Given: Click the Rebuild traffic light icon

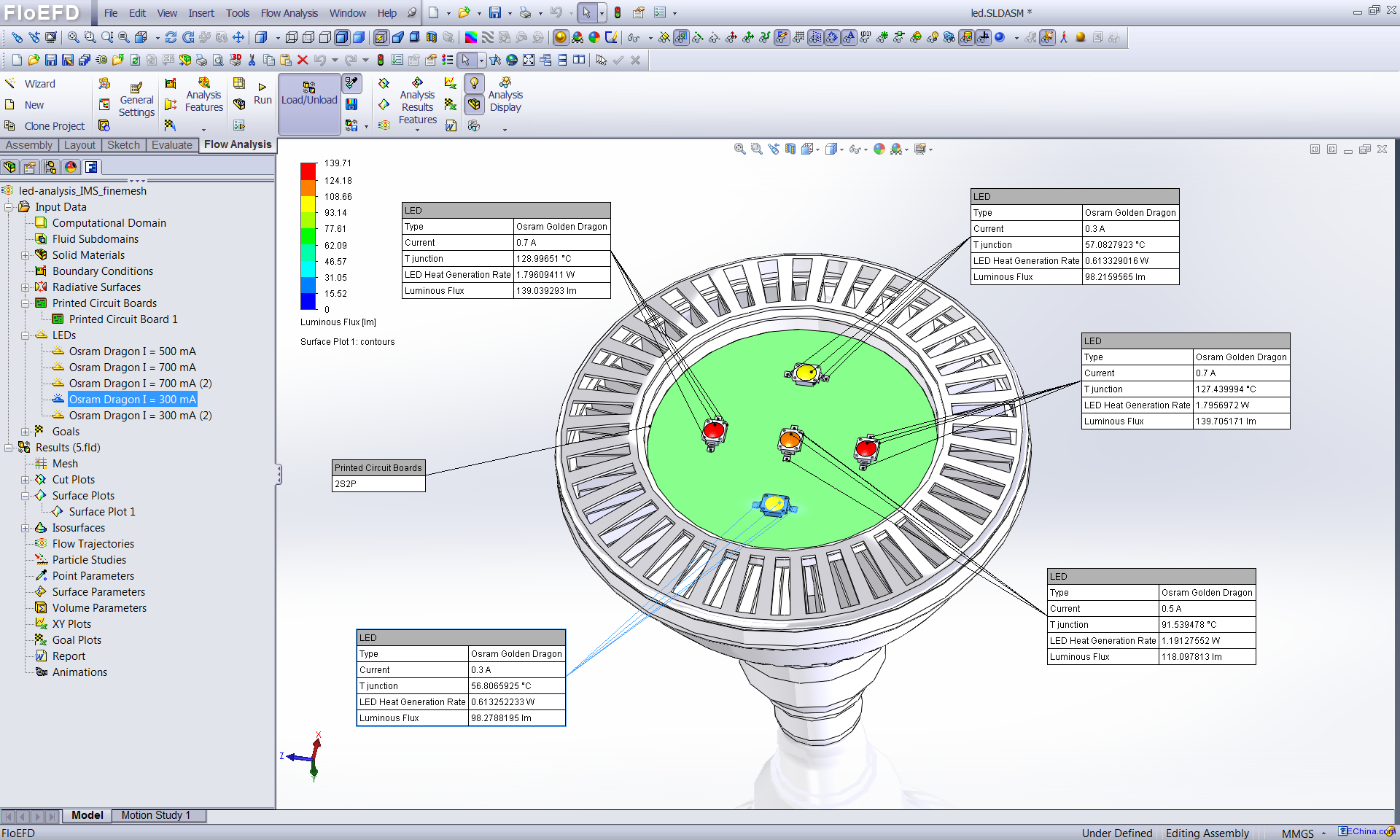Looking at the screenshot, I should 617,13.
